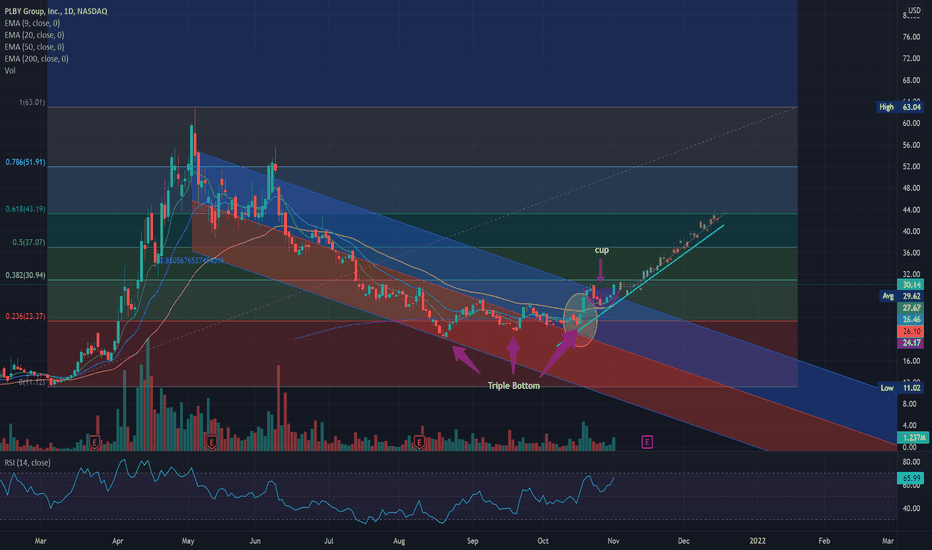Screen dimensions: 932x550
Task: Select the cup text annotation
Action: tap(602, 250)
